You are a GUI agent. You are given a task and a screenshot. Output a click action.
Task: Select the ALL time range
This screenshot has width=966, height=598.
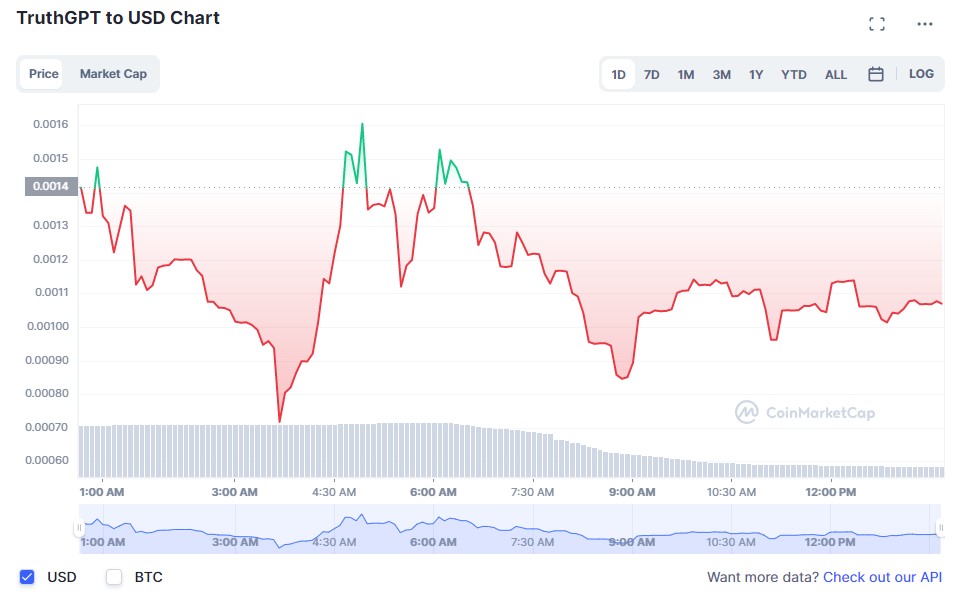[x=835, y=73]
